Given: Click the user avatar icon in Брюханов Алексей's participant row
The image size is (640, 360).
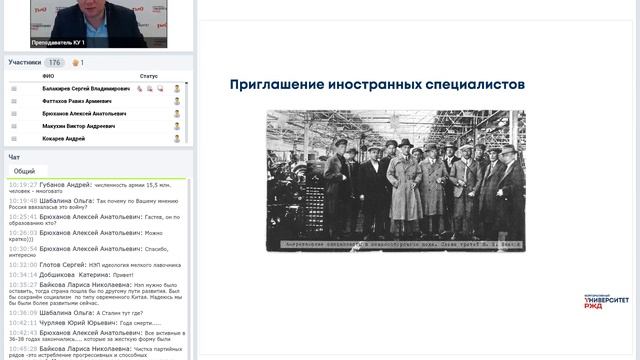Looking at the screenshot, I should coord(177,114).
